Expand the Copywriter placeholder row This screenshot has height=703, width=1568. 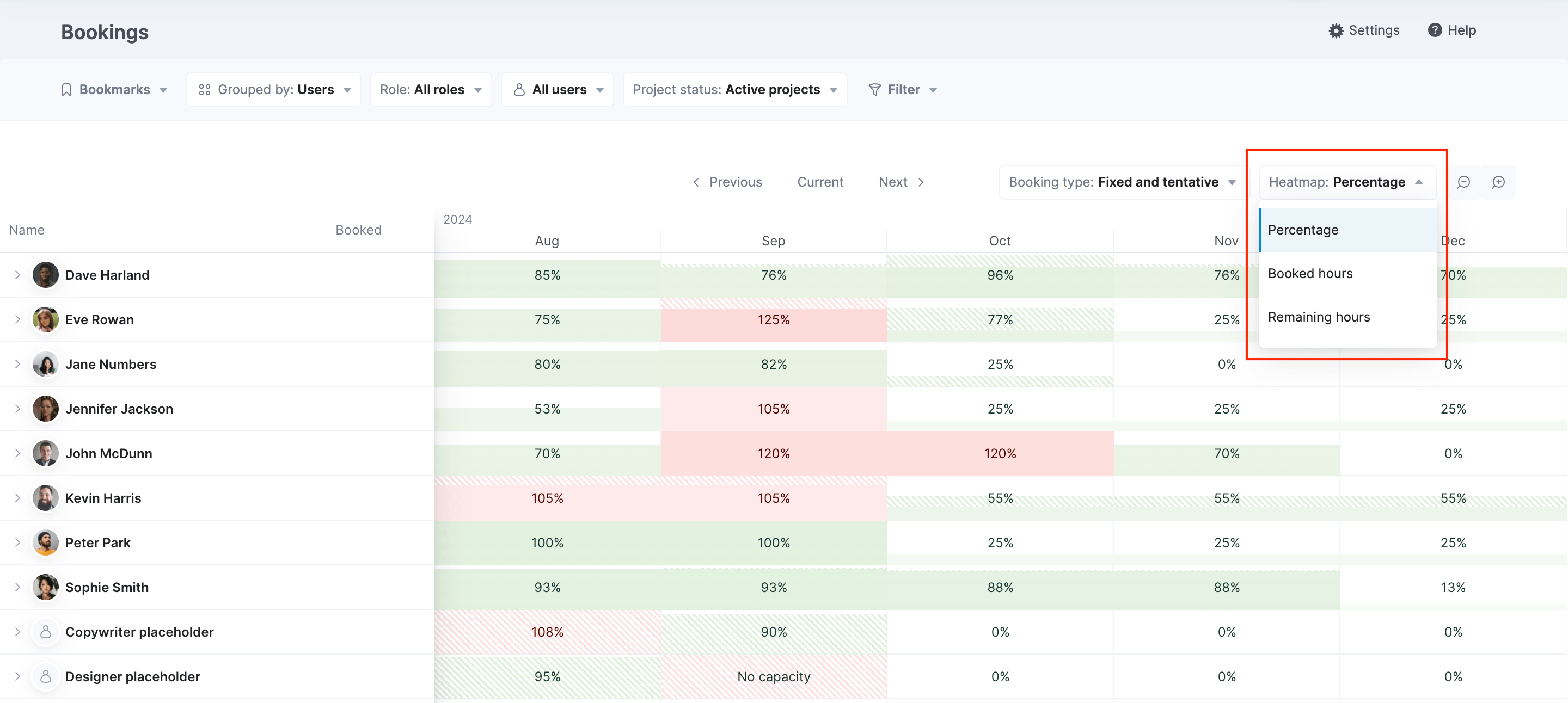[x=17, y=632]
